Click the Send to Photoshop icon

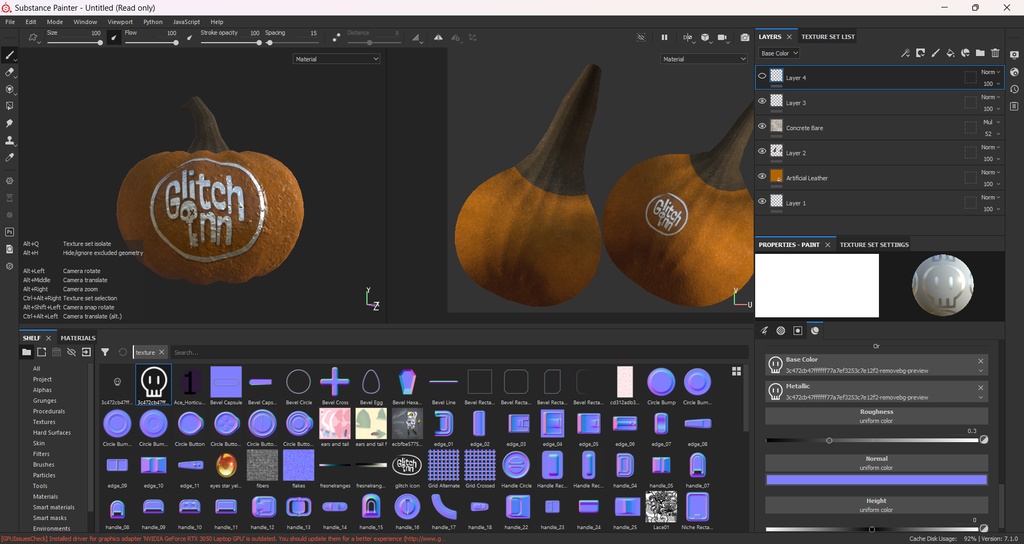click(9, 232)
